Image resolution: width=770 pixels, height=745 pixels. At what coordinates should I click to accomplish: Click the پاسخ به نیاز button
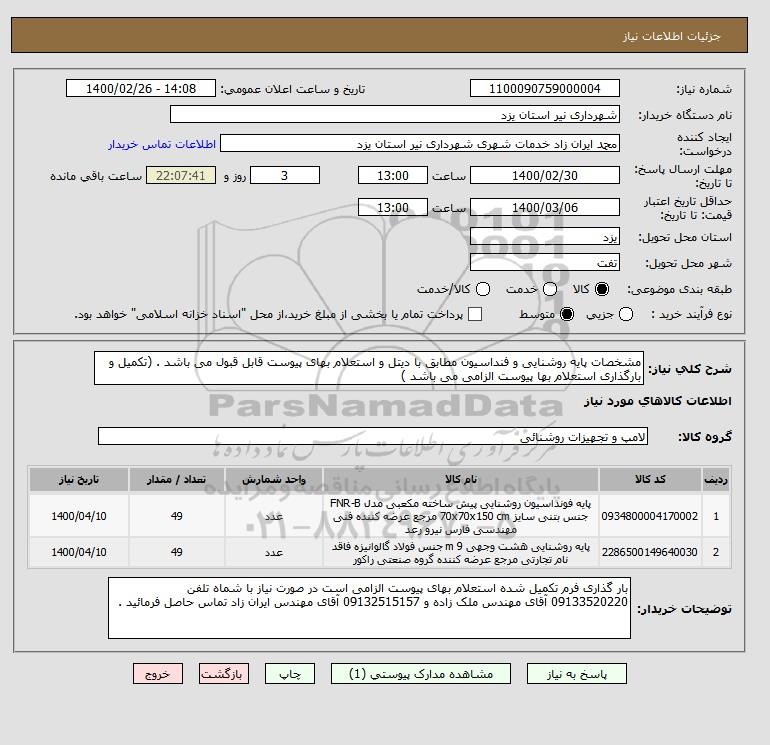(577, 674)
